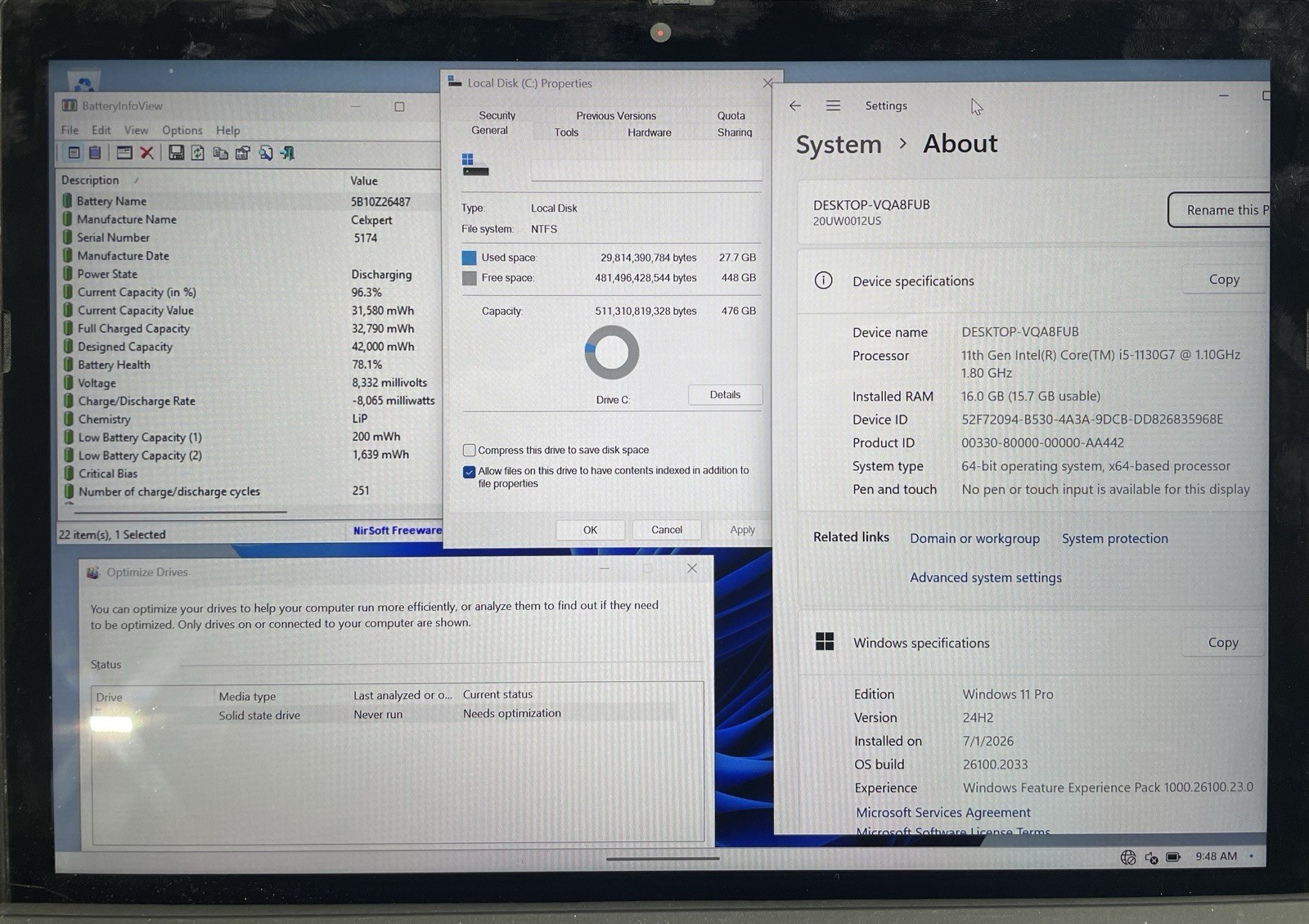Click the info icon beside Device specifications
The height and width of the screenshot is (924, 1309).
coord(823,280)
